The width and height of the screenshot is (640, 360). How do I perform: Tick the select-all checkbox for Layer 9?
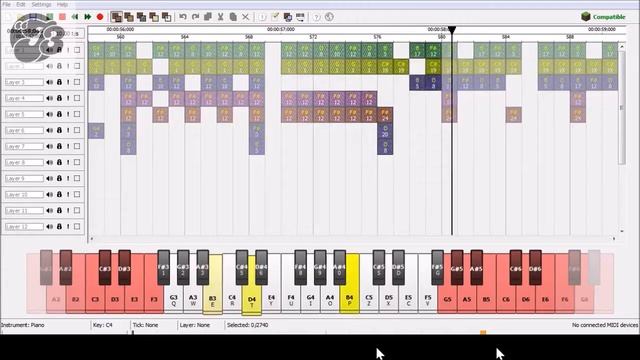coord(77,178)
